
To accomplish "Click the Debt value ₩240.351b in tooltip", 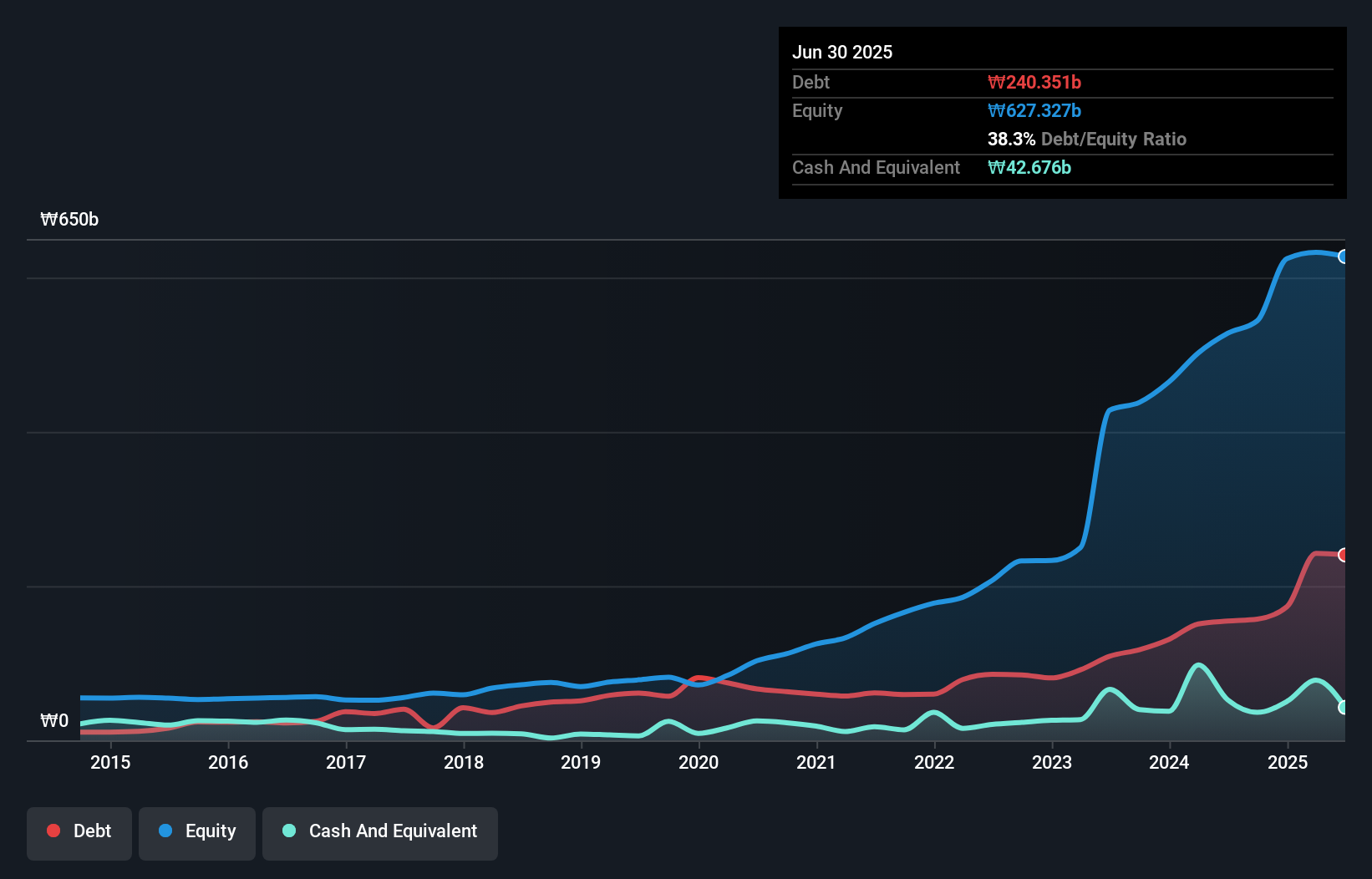I will (1034, 83).
